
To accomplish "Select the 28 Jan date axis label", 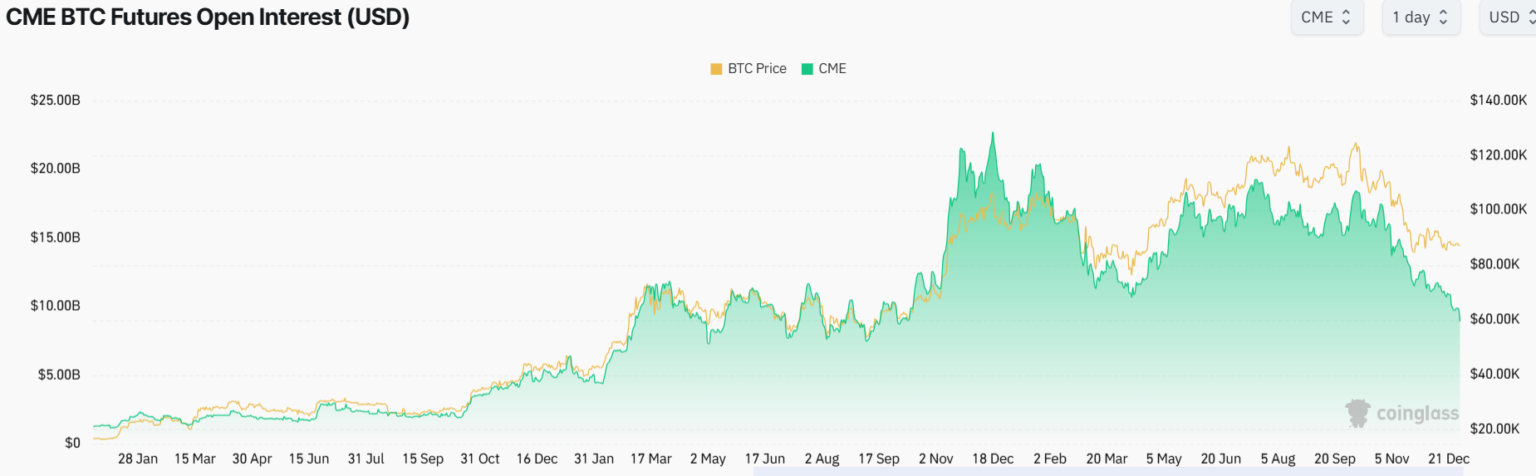I will [138, 459].
